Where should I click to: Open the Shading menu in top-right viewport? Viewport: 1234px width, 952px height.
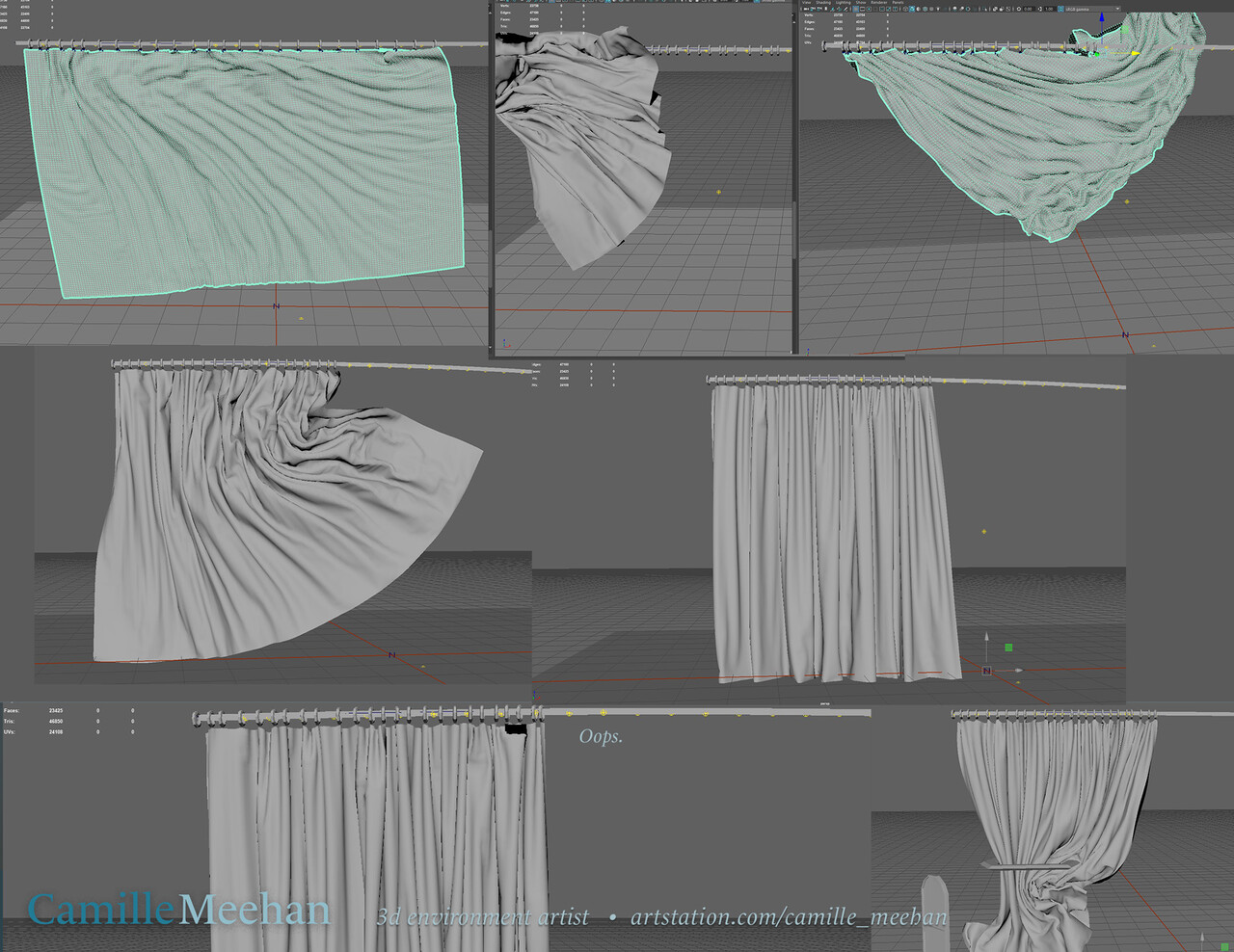[x=823, y=3]
